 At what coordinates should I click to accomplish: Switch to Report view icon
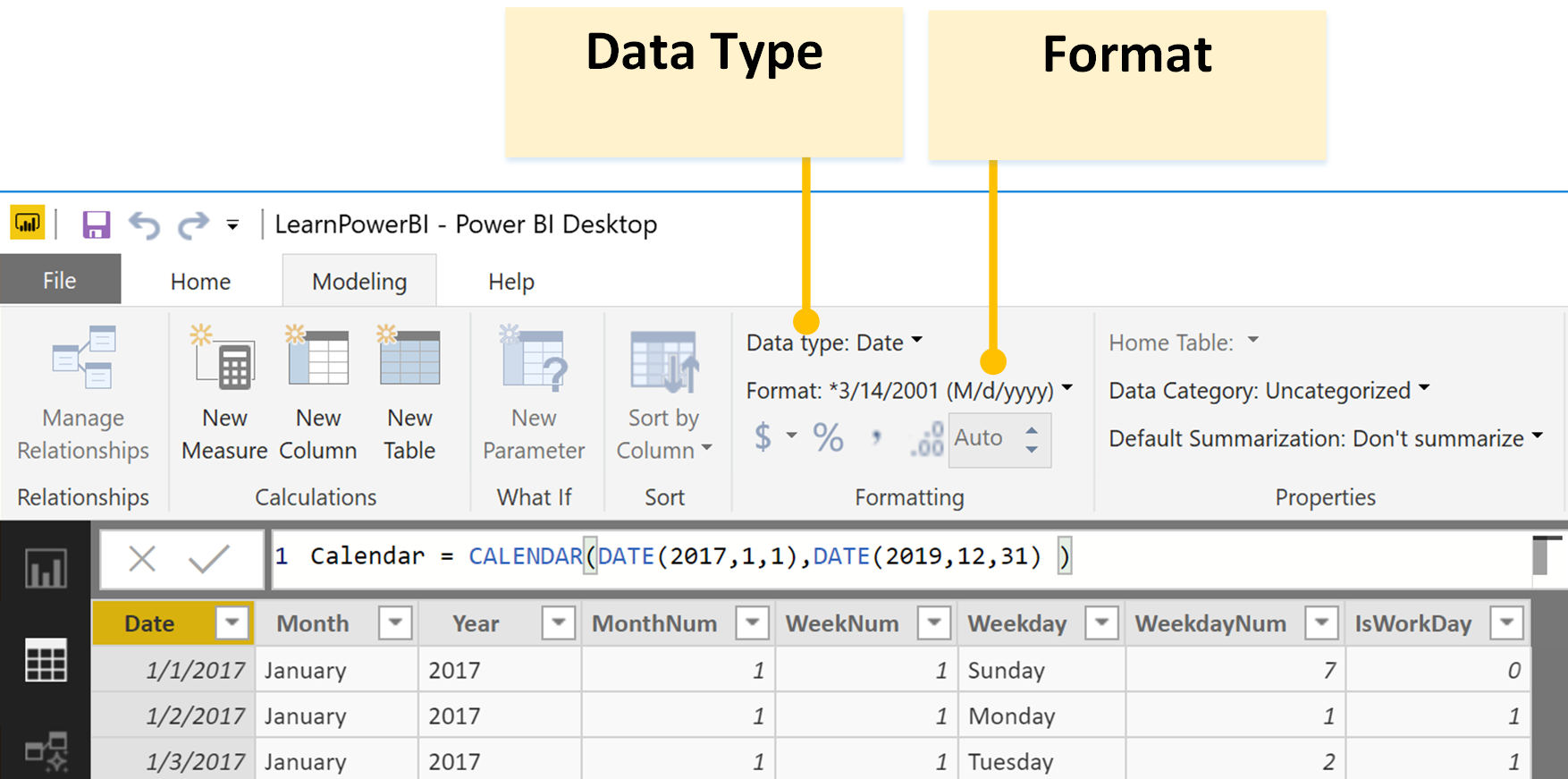(x=46, y=567)
